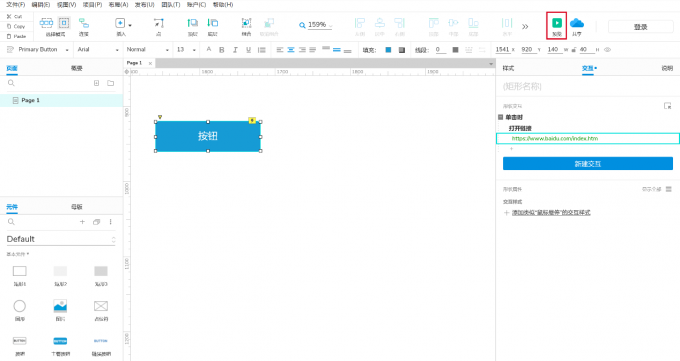Switch to the 母版 masters tab
The image size is (680, 361).
77,207
